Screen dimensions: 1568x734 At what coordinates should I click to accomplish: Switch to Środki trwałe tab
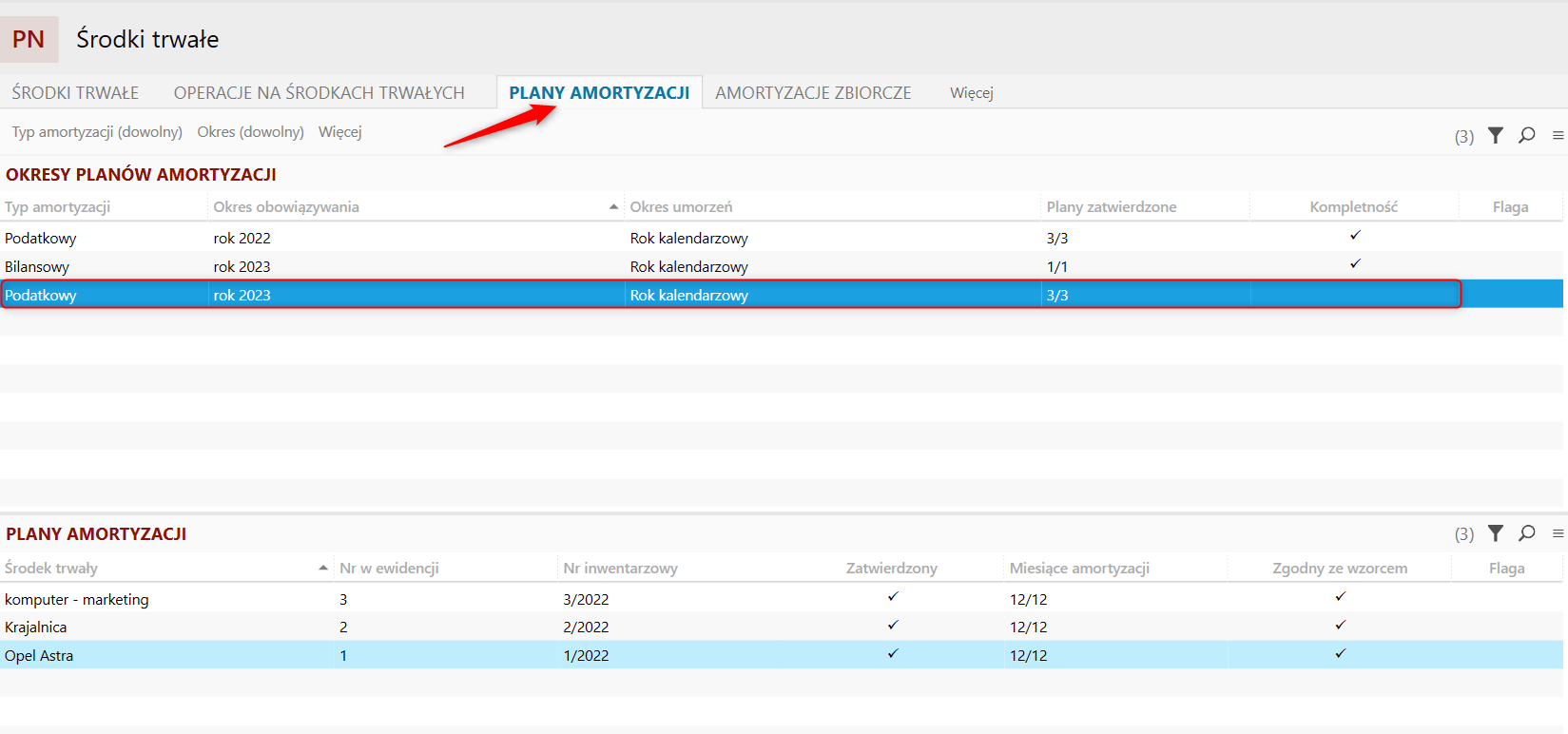(75, 92)
